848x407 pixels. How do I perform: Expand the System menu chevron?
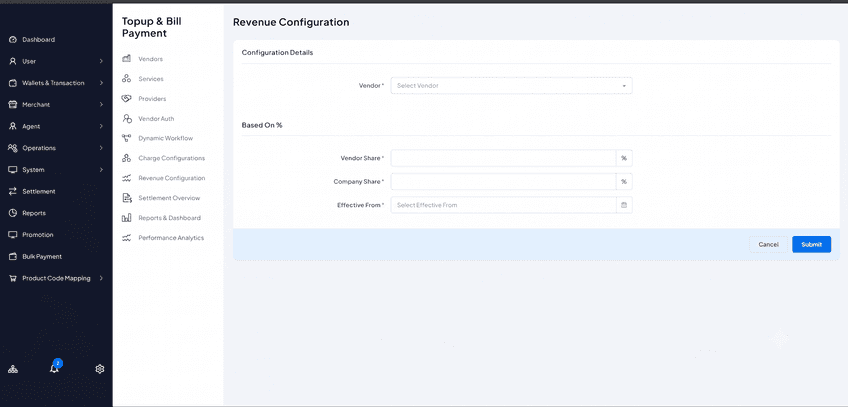[101, 170]
